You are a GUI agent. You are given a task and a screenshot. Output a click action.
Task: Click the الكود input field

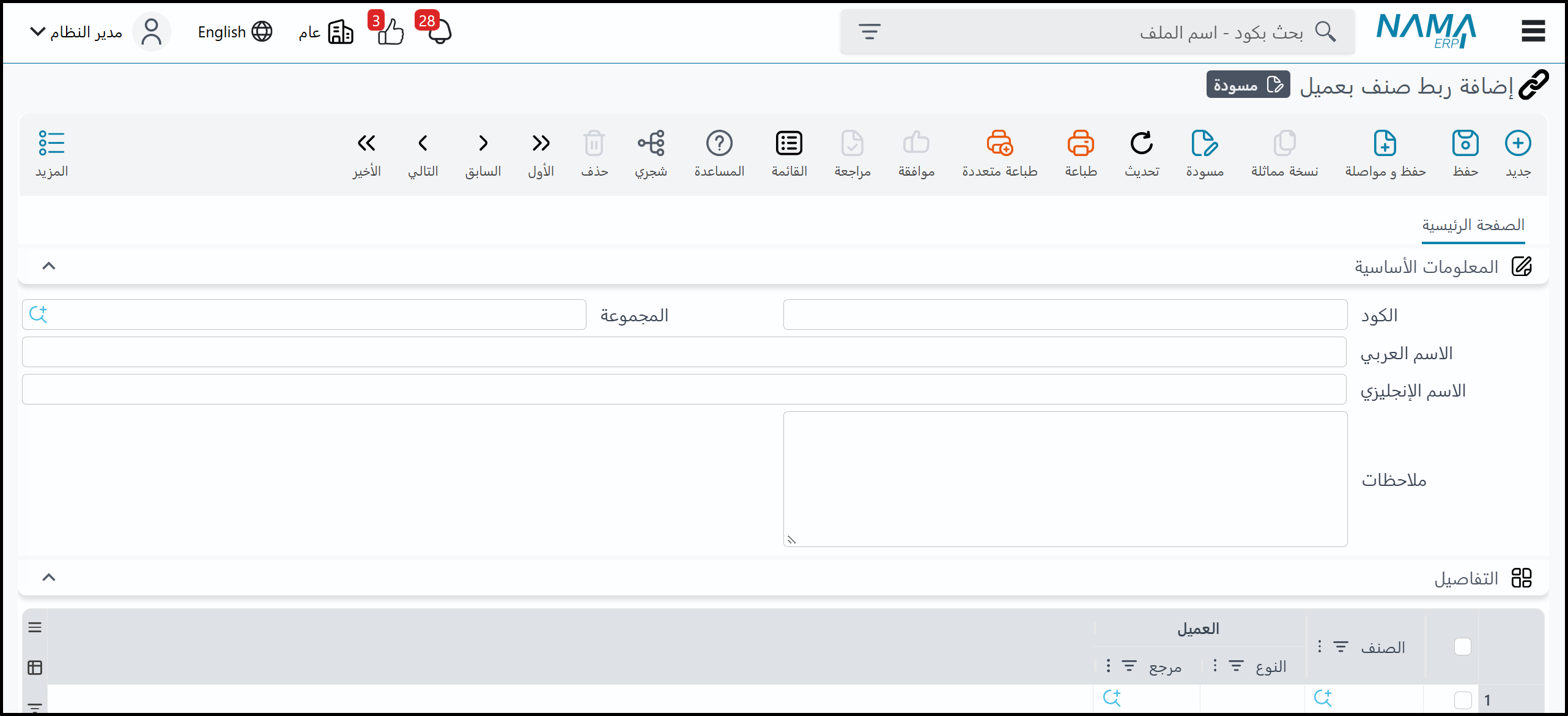point(1065,315)
